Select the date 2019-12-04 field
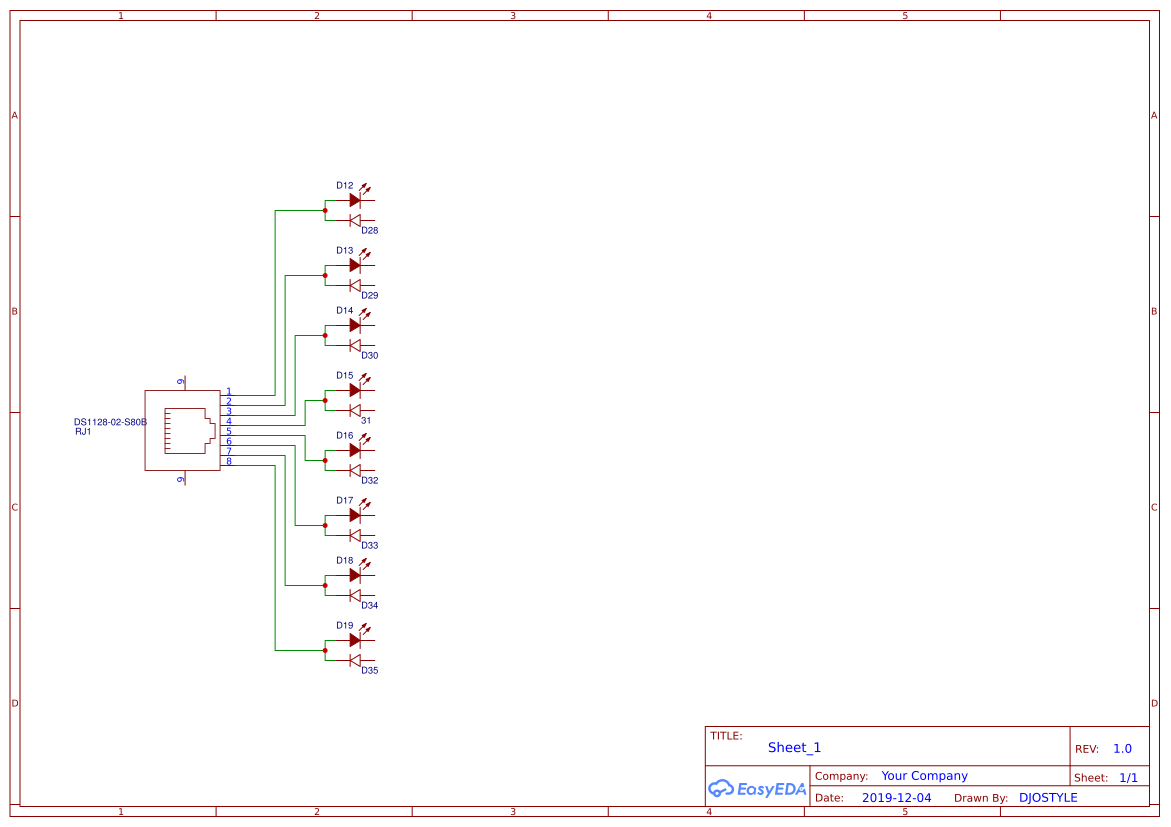The image size is (1171, 827). (x=896, y=798)
